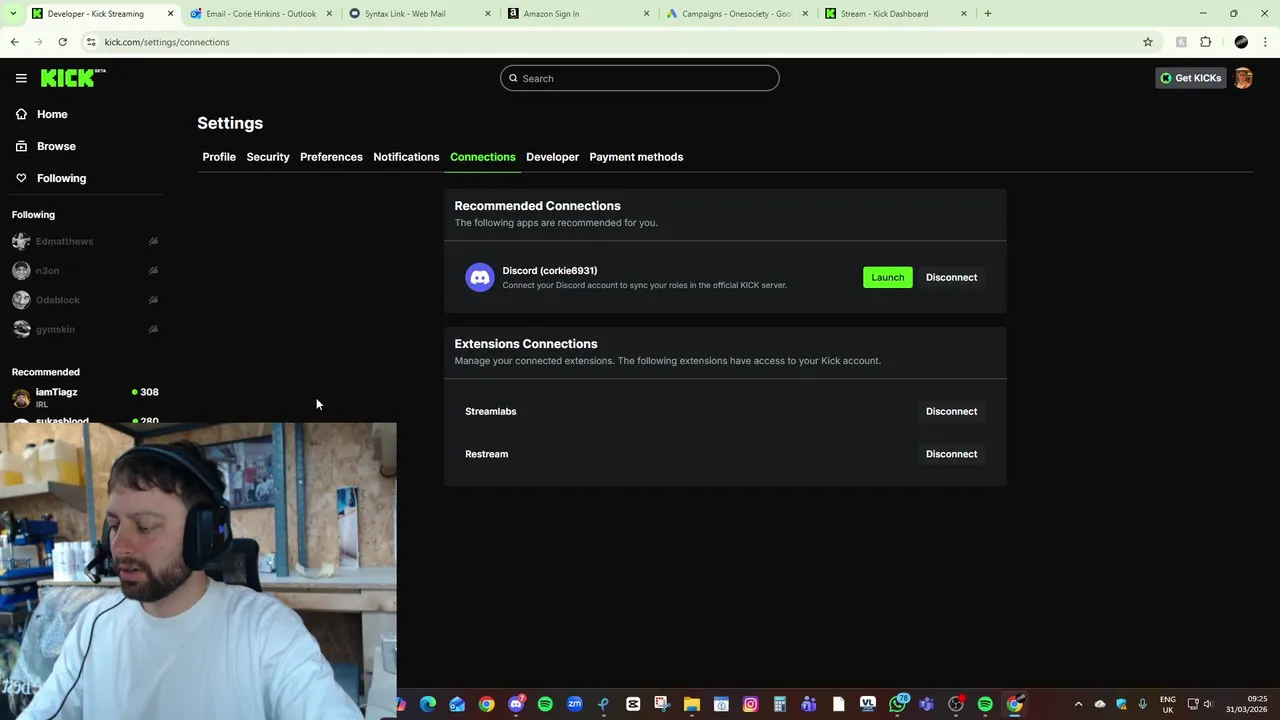Launch the Discord connection
The height and width of the screenshot is (720, 1280).
887,277
